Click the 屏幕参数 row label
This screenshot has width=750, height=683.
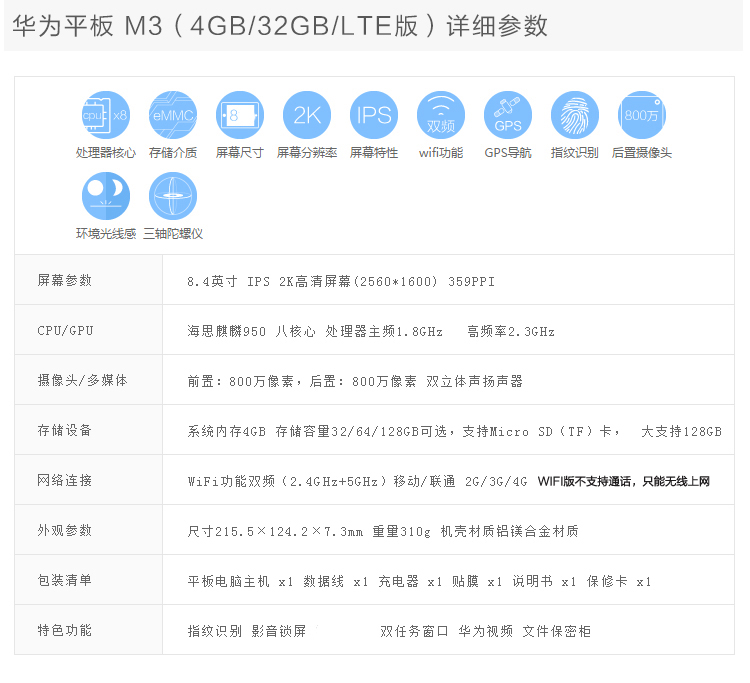pyautogui.click(x=65, y=281)
